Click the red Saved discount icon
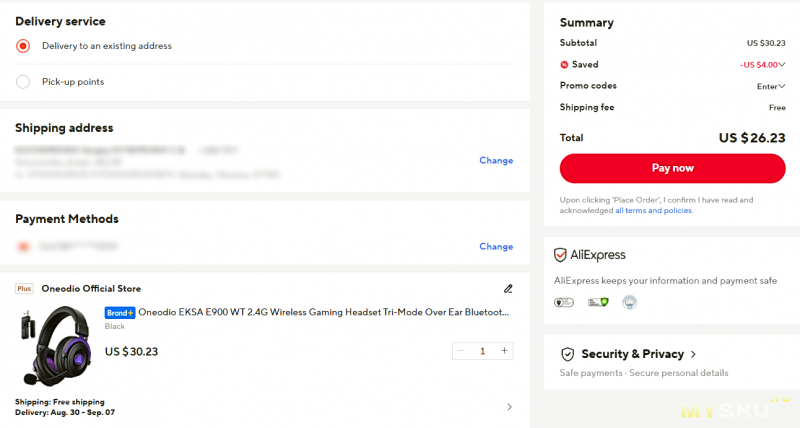 tap(564, 65)
